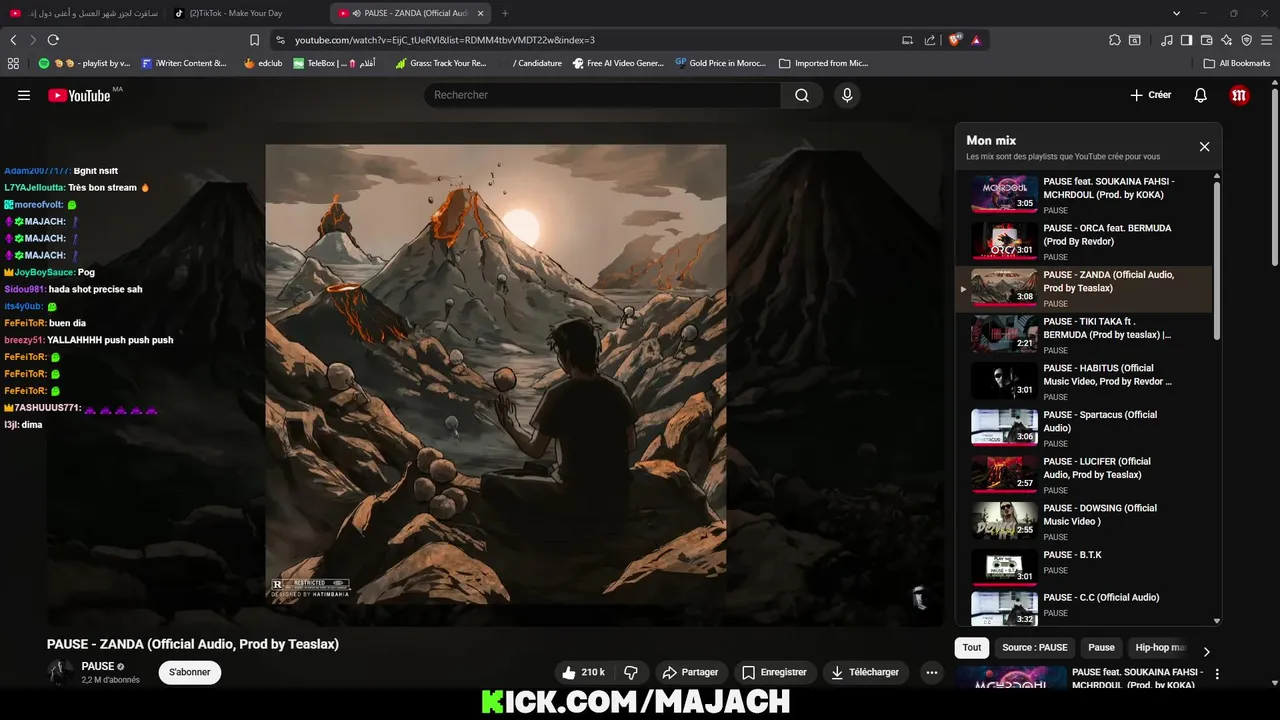Play ORCA feat. BERMUDA in playlist
This screenshot has height=720, width=1280.
pyautogui.click(x=1085, y=240)
